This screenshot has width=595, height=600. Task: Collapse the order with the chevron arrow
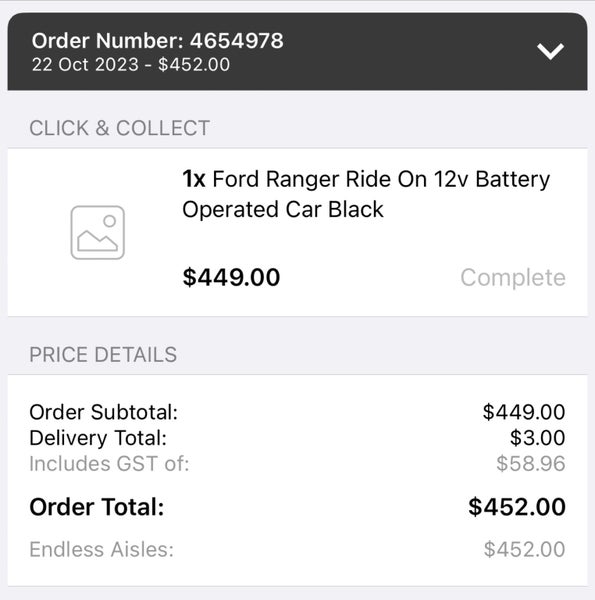coord(550,51)
